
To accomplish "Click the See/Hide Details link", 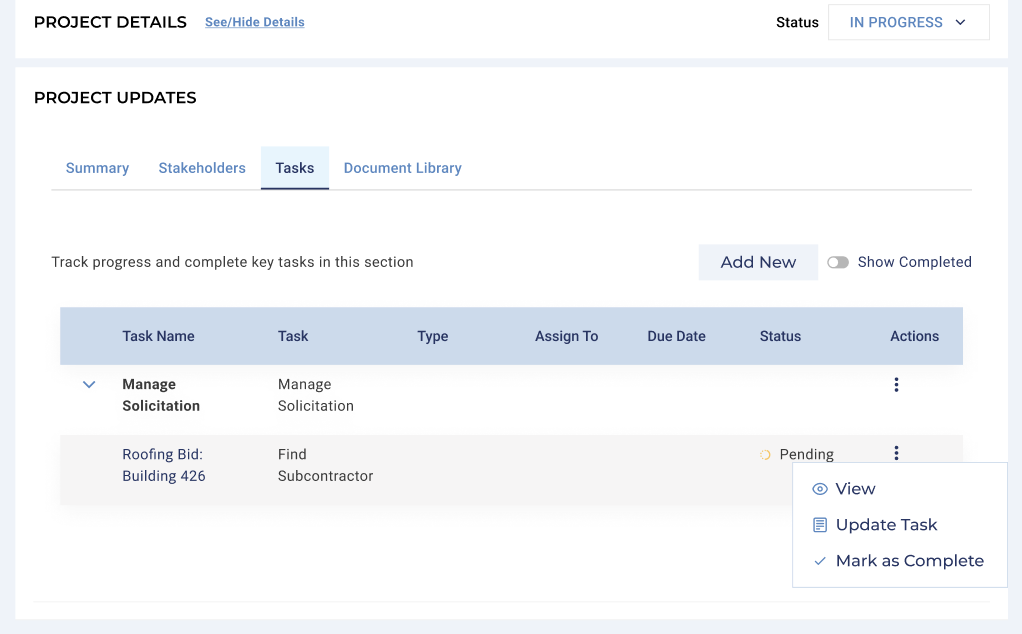I will 254,22.
